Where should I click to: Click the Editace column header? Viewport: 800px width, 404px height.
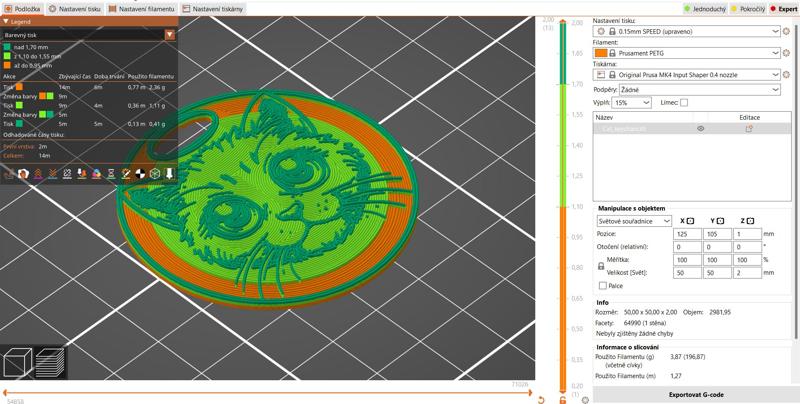coord(749,117)
